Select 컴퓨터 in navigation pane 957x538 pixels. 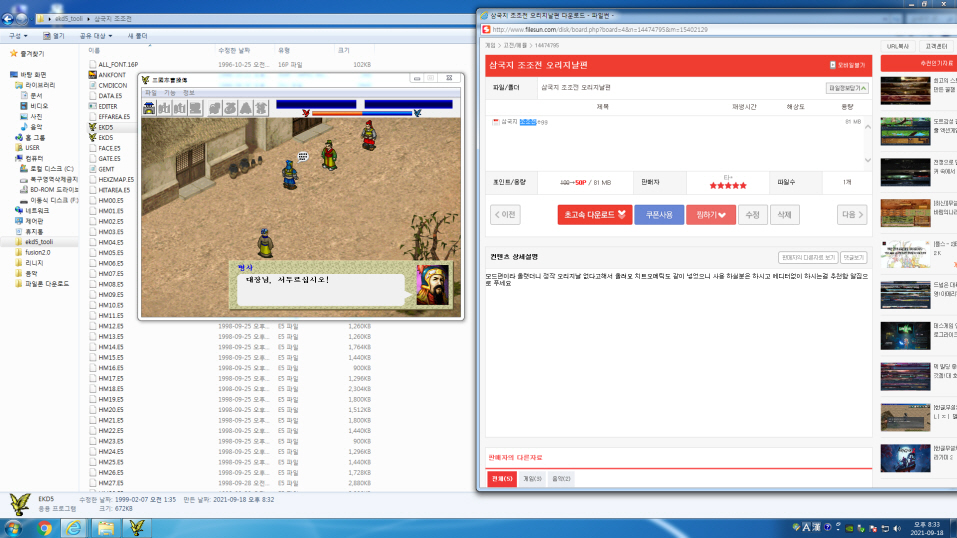click(x=29, y=158)
